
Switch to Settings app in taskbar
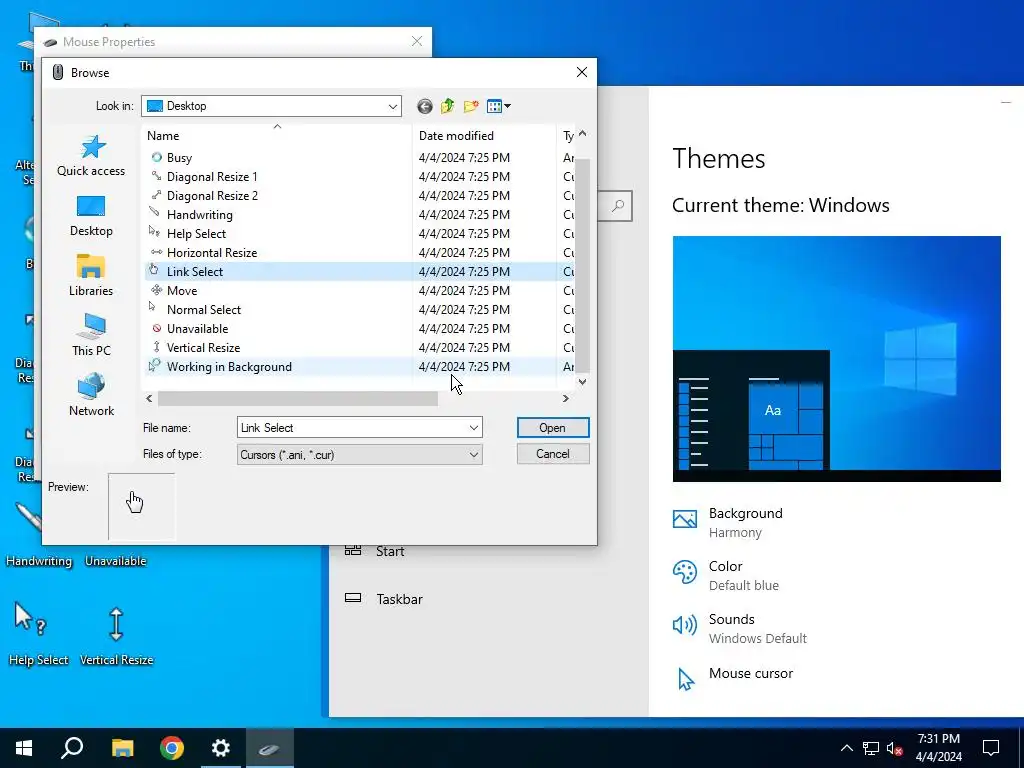221,748
